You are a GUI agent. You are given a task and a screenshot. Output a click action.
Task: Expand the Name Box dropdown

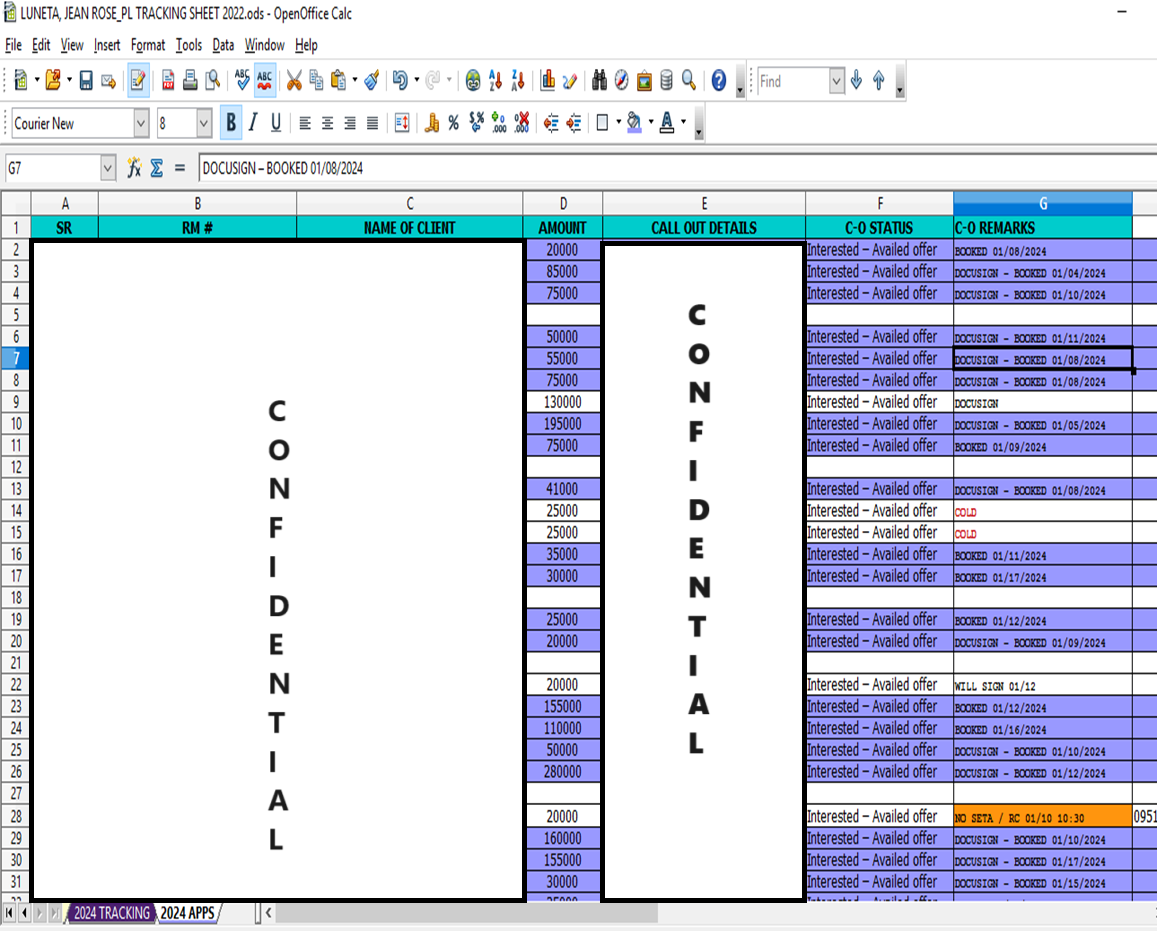(108, 168)
